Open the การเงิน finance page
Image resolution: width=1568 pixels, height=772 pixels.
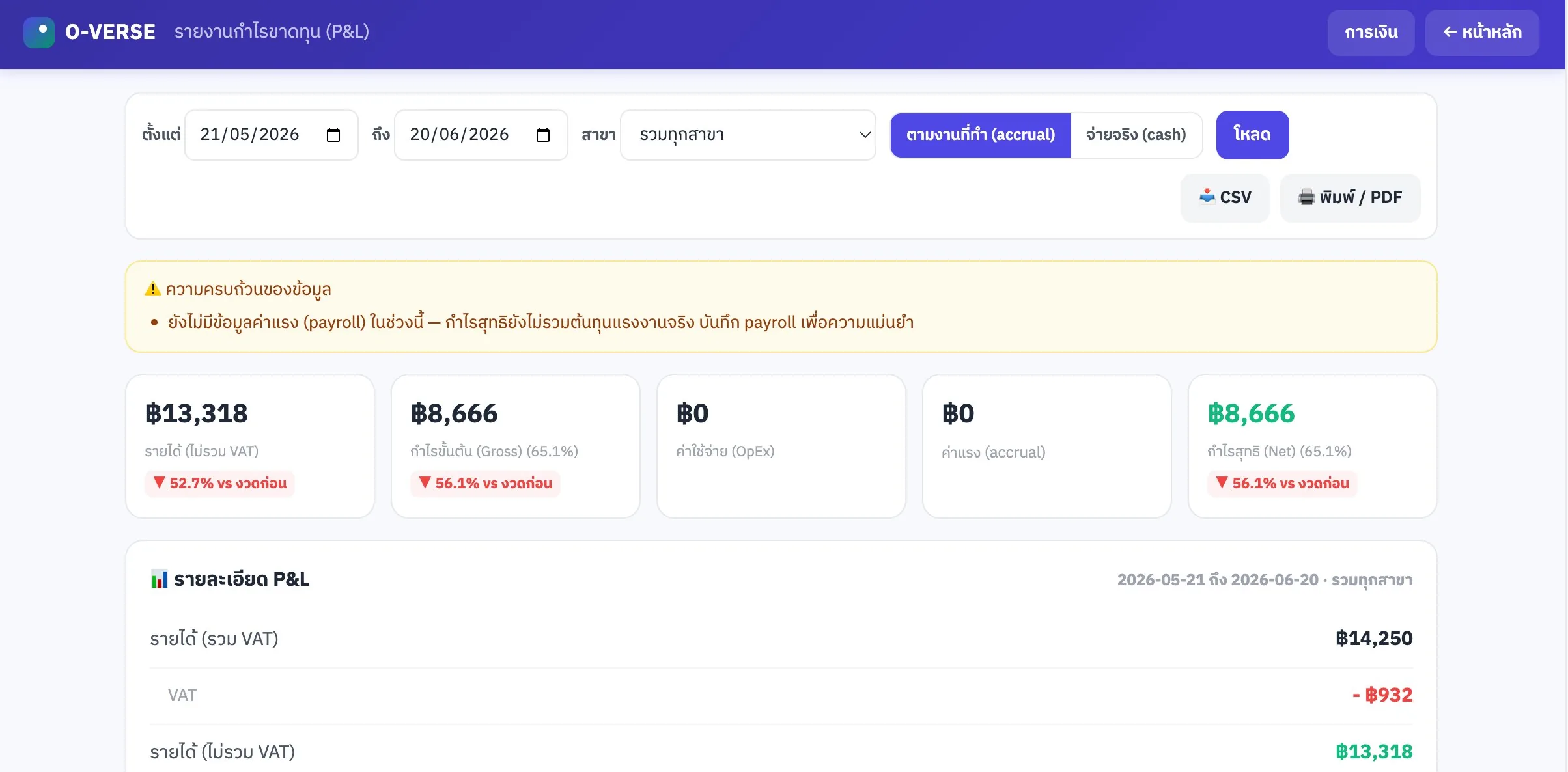tap(1371, 32)
